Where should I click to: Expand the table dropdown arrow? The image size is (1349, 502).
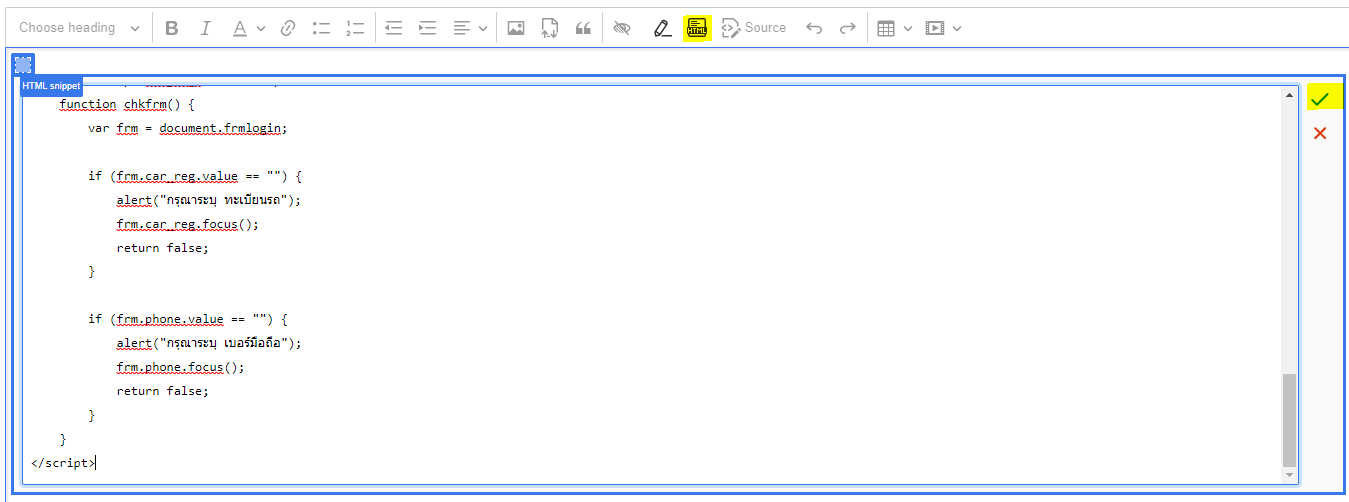908,28
